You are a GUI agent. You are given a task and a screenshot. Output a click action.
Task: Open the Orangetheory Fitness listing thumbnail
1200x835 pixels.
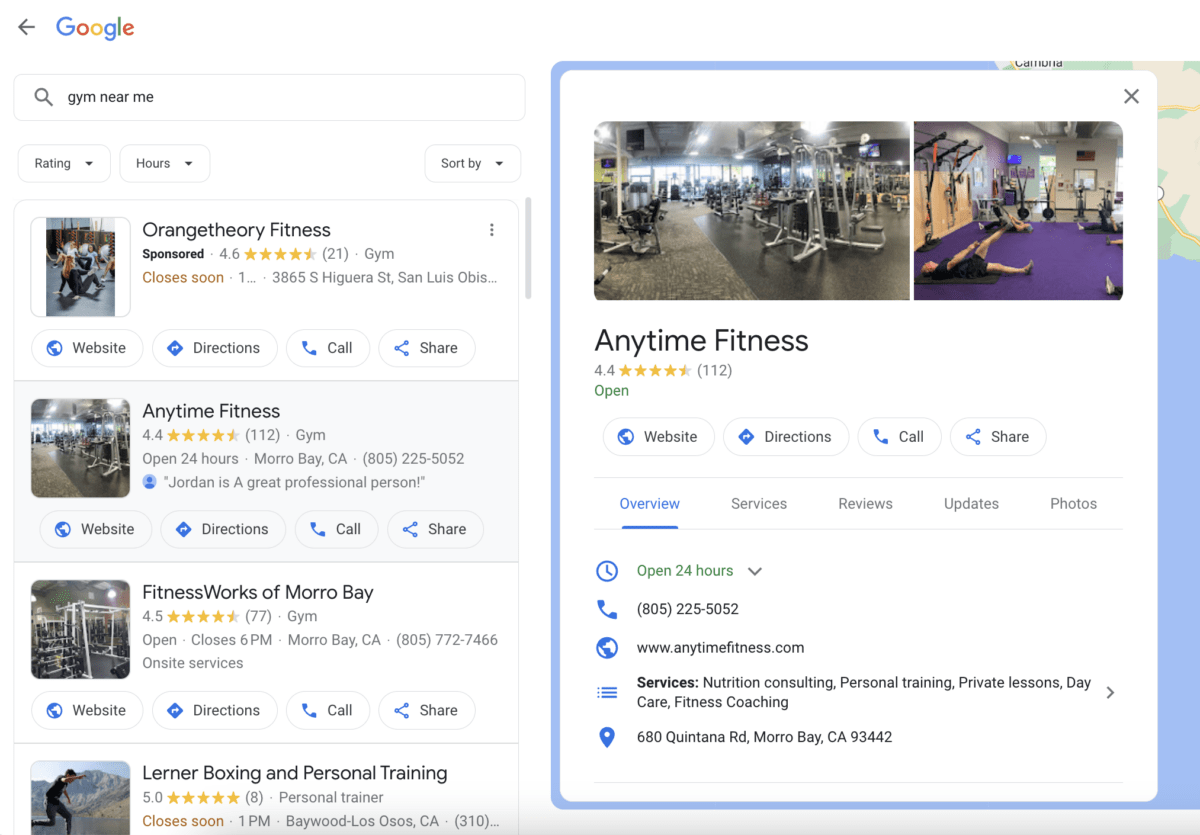click(80, 267)
